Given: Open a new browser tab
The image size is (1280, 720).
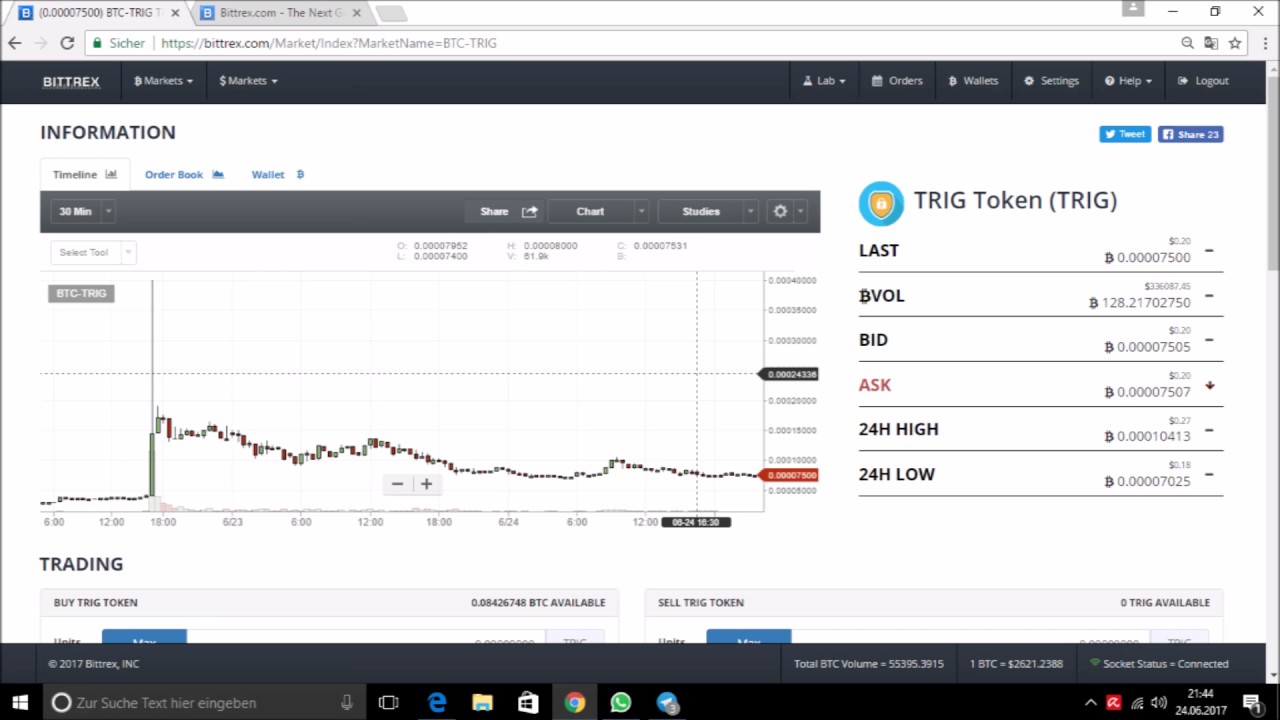Looking at the screenshot, I should (x=391, y=14).
